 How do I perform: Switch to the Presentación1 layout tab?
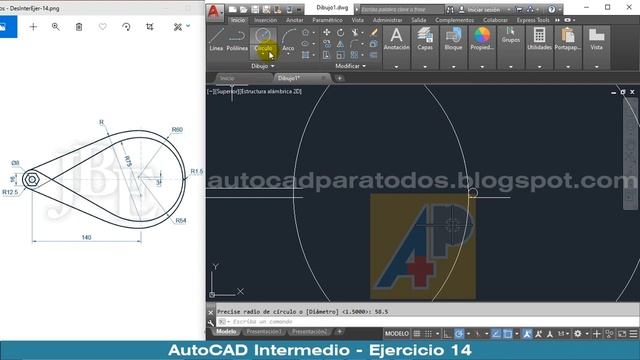264,332
